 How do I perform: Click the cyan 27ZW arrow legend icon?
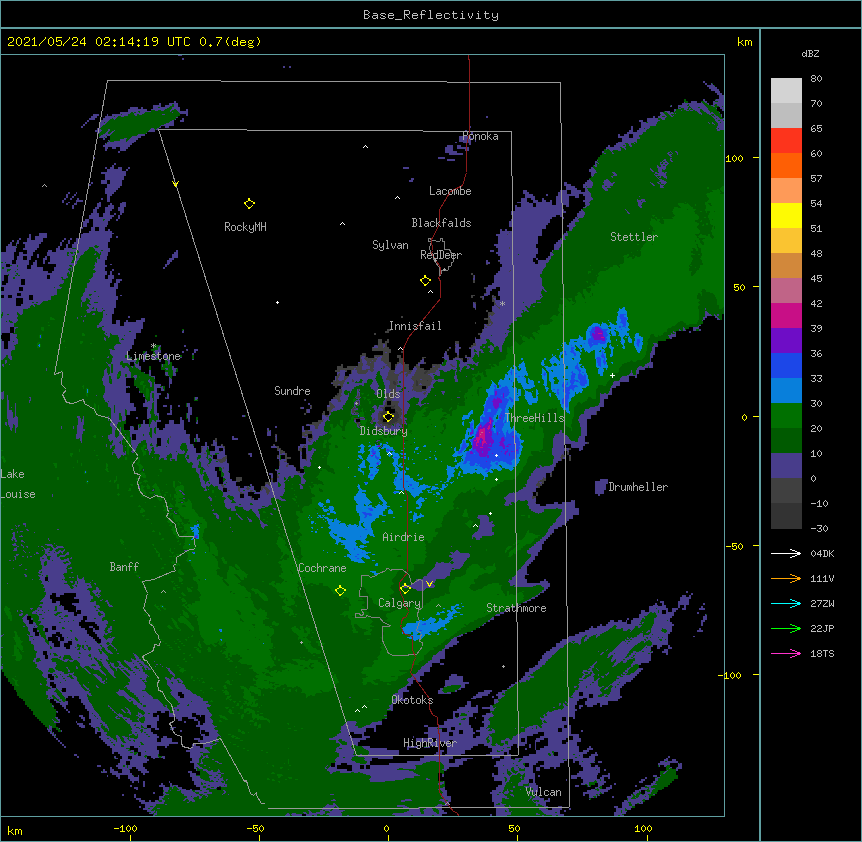[x=786, y=603]
